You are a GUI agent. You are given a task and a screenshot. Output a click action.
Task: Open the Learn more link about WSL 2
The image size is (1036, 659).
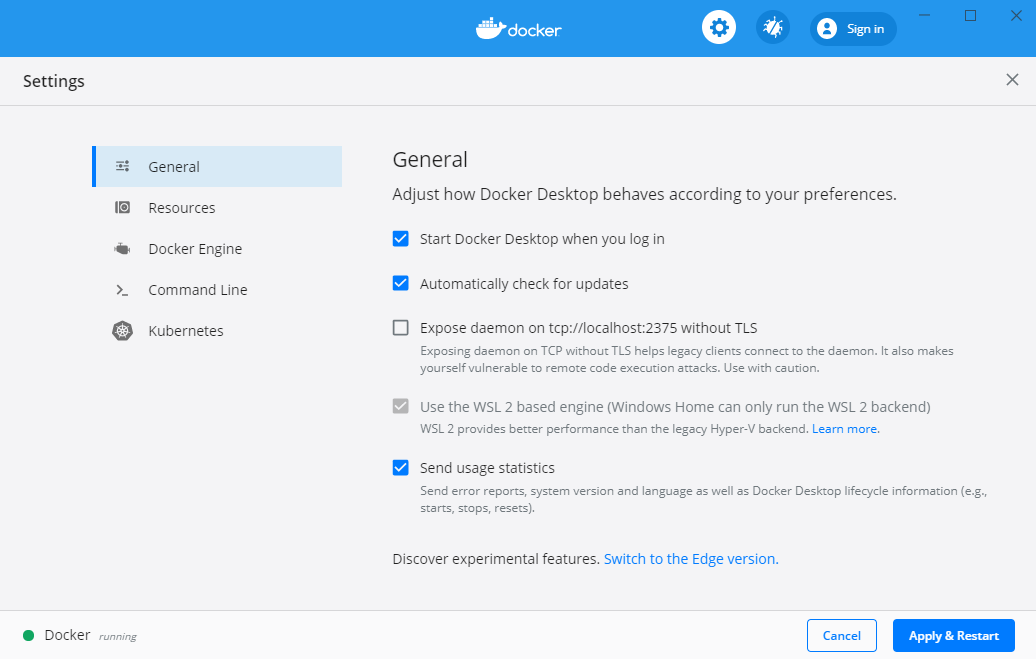(843, 428)
